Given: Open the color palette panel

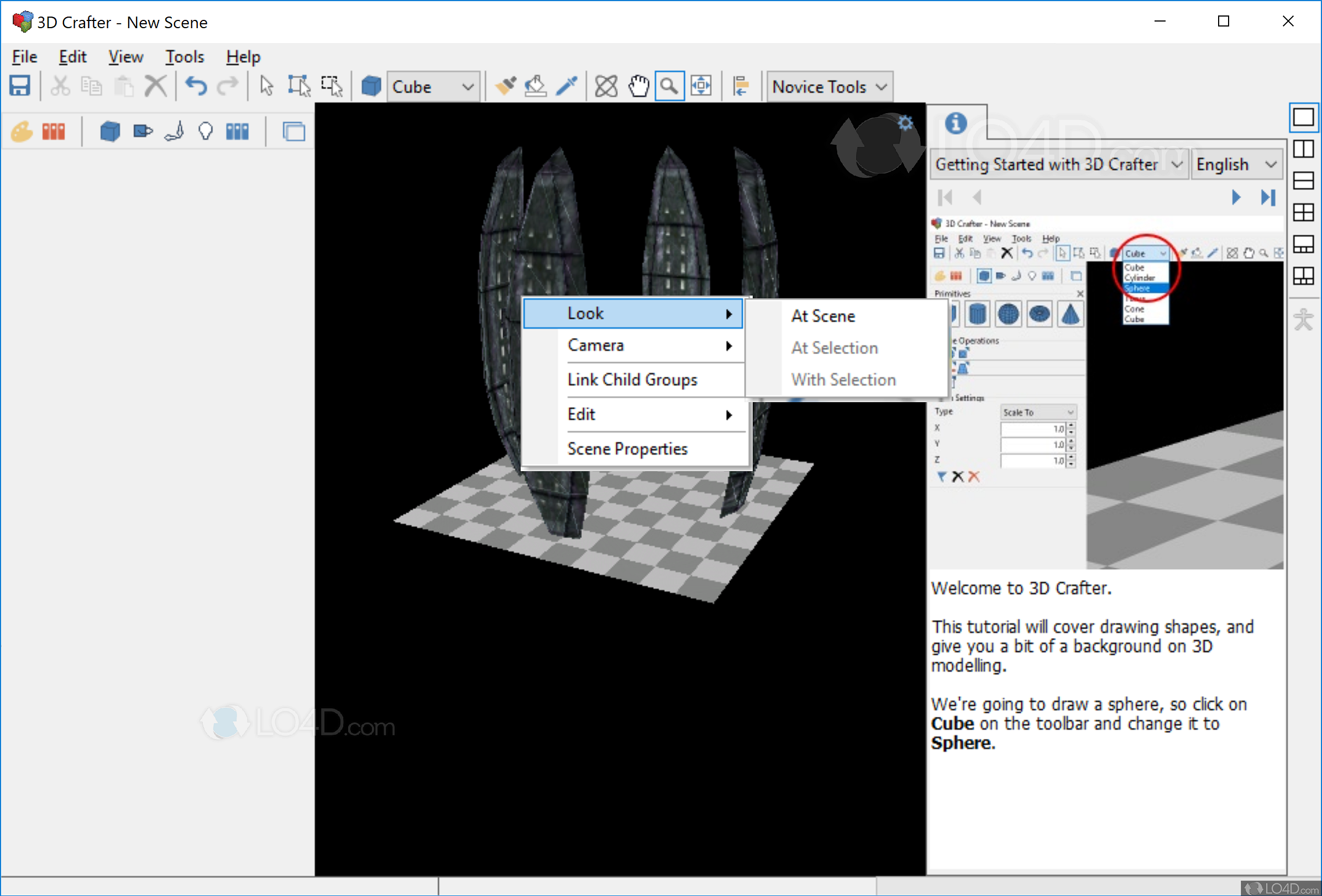Looking at the screenshot, I should pyautogui.click(x=20, y=131).
